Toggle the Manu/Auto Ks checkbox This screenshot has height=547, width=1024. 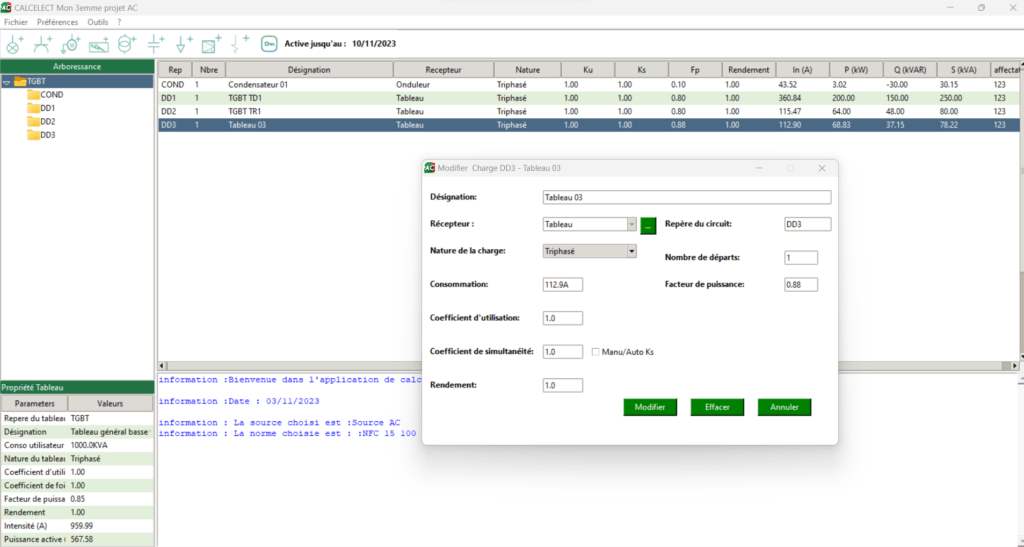[x=596, y=352]
